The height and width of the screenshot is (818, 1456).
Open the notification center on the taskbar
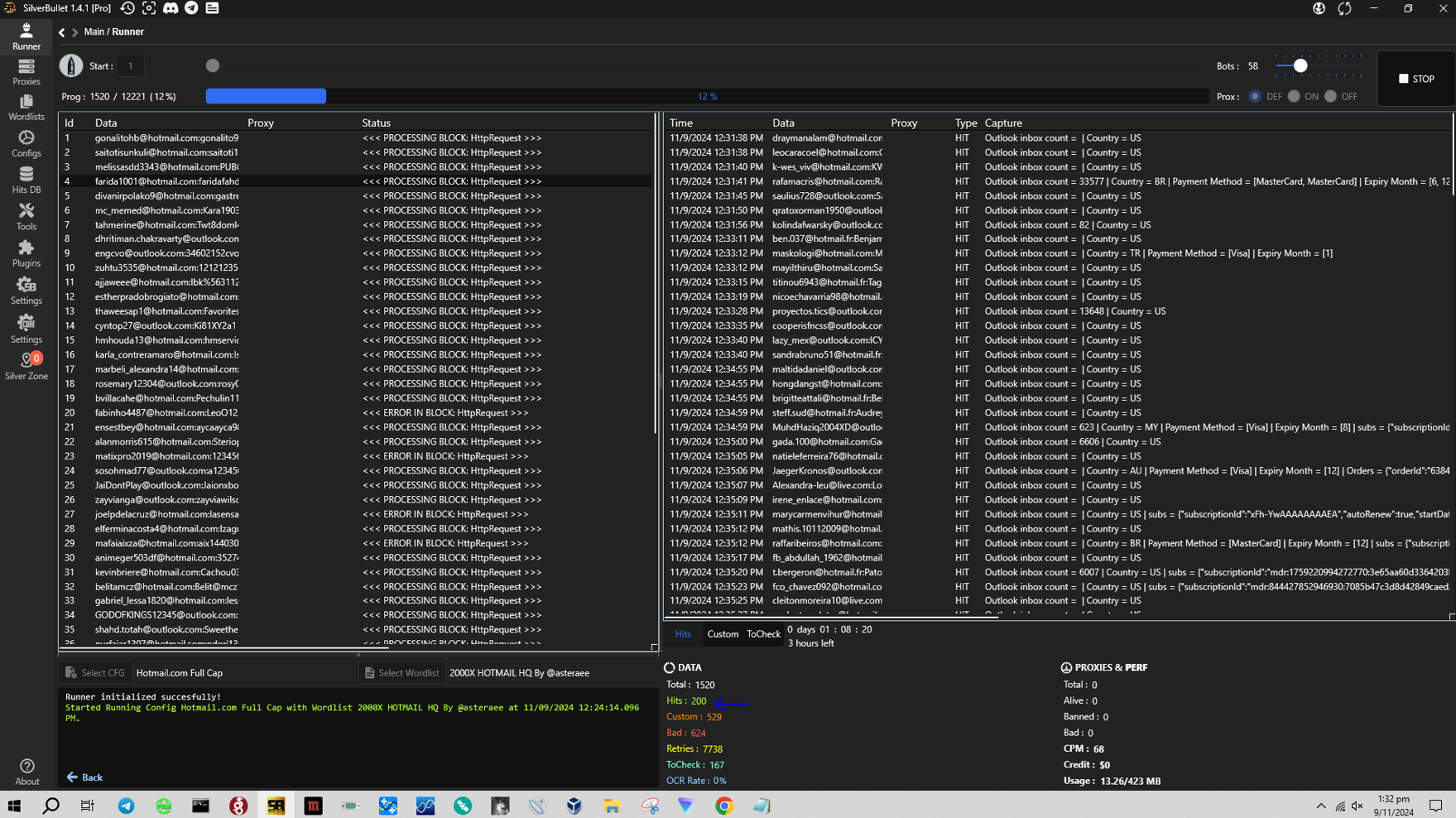pos(1436,806)
